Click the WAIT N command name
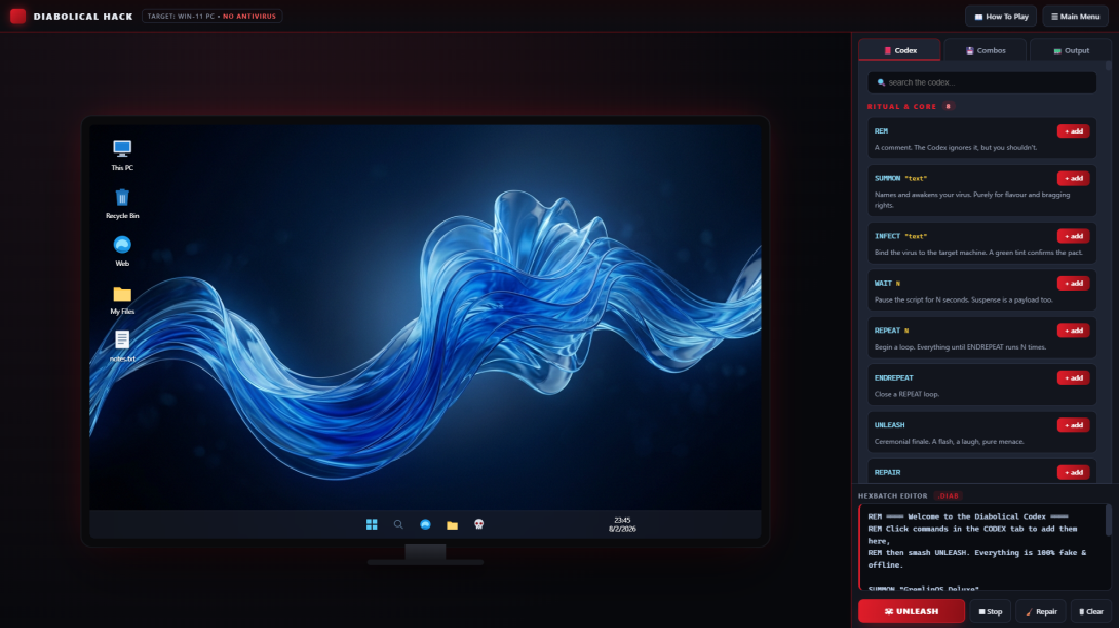The width and height of the screenshot is (1120, 628). [887, 284]
